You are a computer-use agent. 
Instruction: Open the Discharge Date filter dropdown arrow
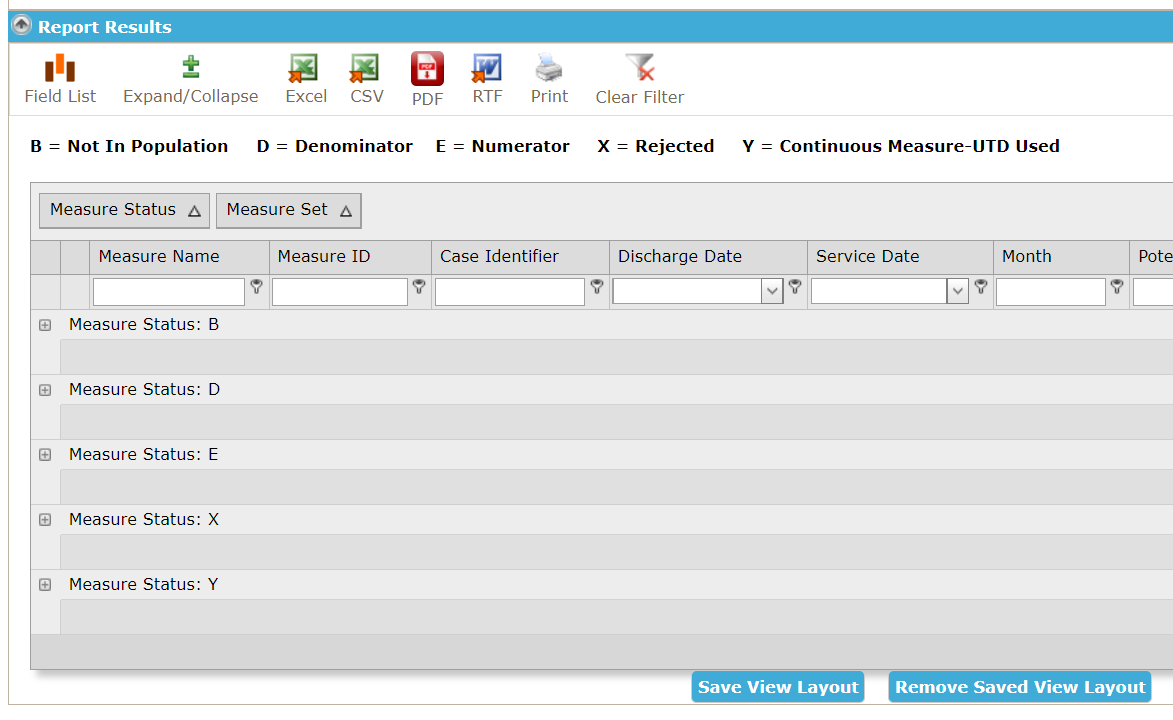point(772,291)
